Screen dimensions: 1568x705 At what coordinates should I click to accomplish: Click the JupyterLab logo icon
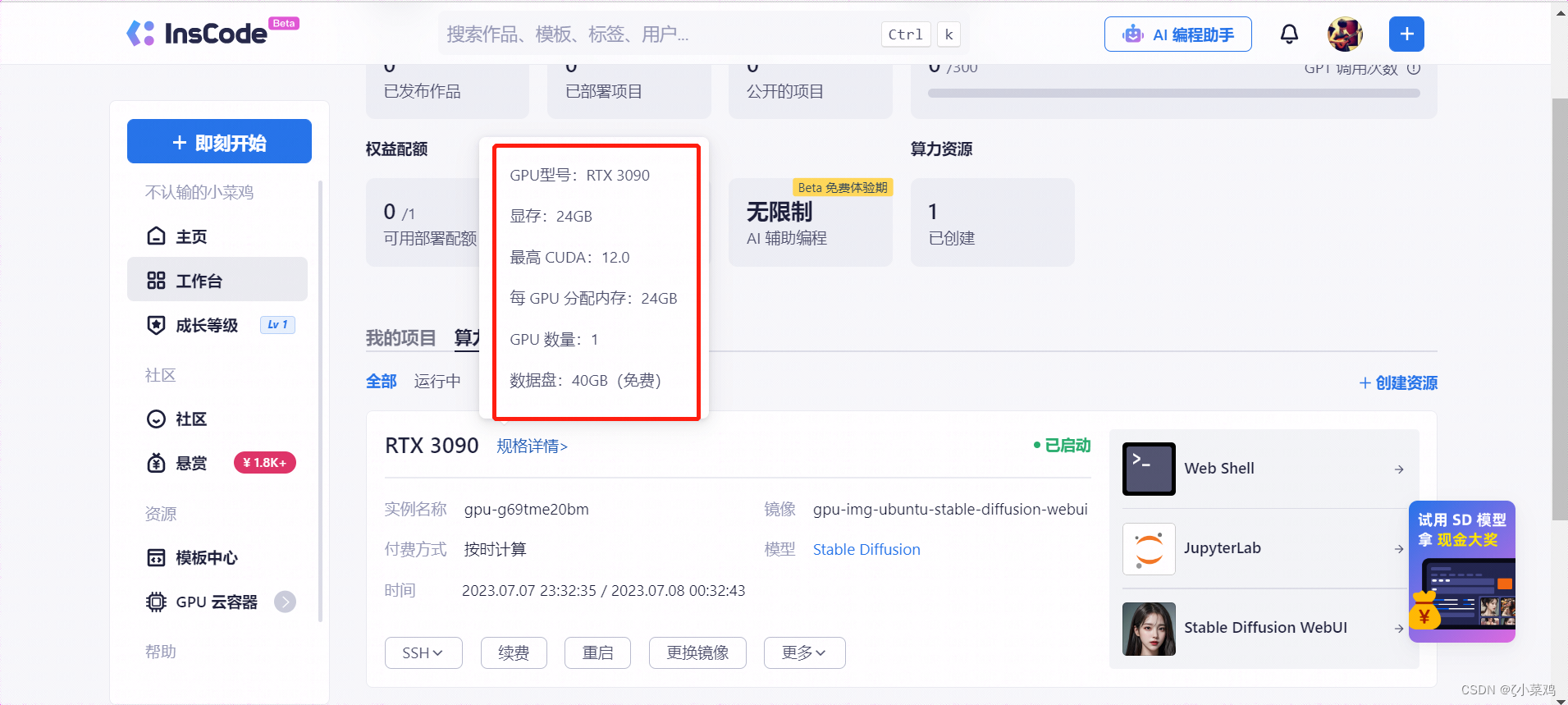coord(1149,548)
